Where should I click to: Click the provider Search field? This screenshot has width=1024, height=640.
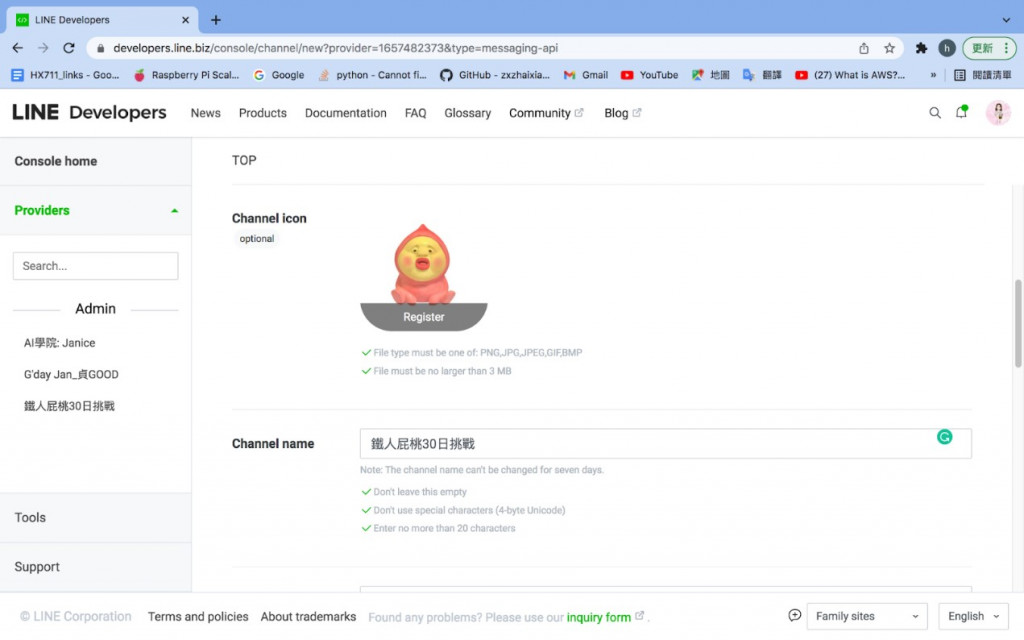click(x=95, y=266)
